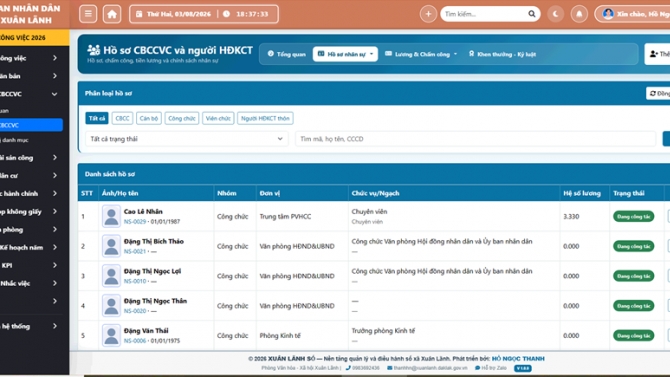Click Đang công tác badge for Đặng Văn Thái
The height and width of the screenshot is (377, 670).
pos(633,336)
